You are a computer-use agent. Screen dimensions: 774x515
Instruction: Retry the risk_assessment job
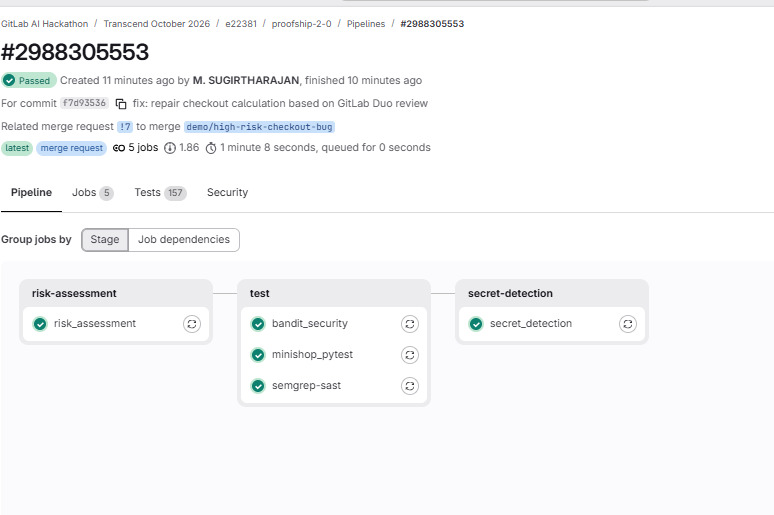192,324
